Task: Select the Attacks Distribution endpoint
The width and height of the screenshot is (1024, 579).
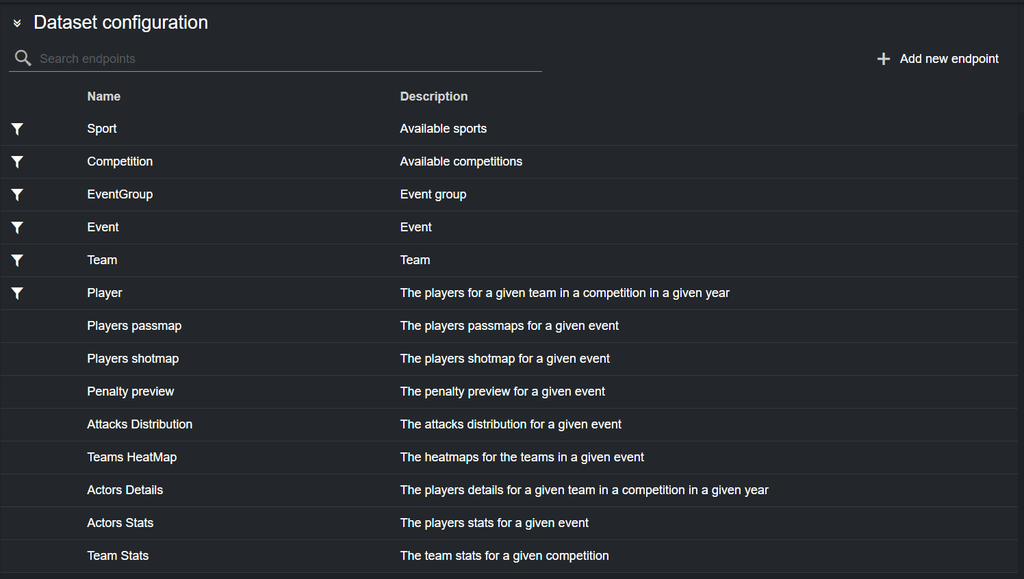Action: pos(139,425)
